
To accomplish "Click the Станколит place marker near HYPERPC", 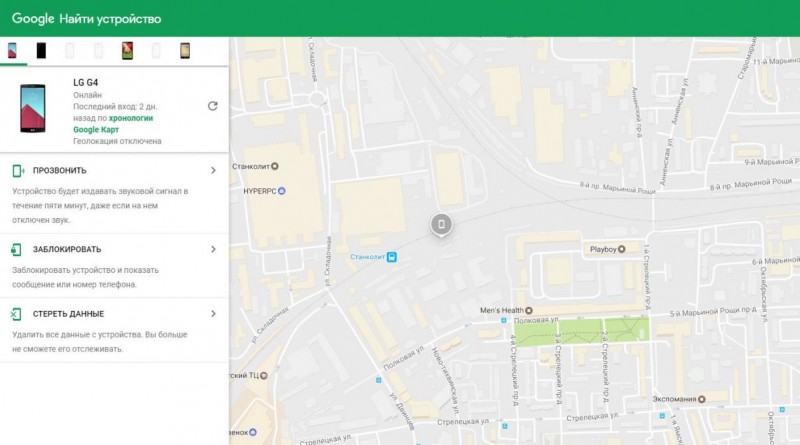I will (x=274, y=166).
